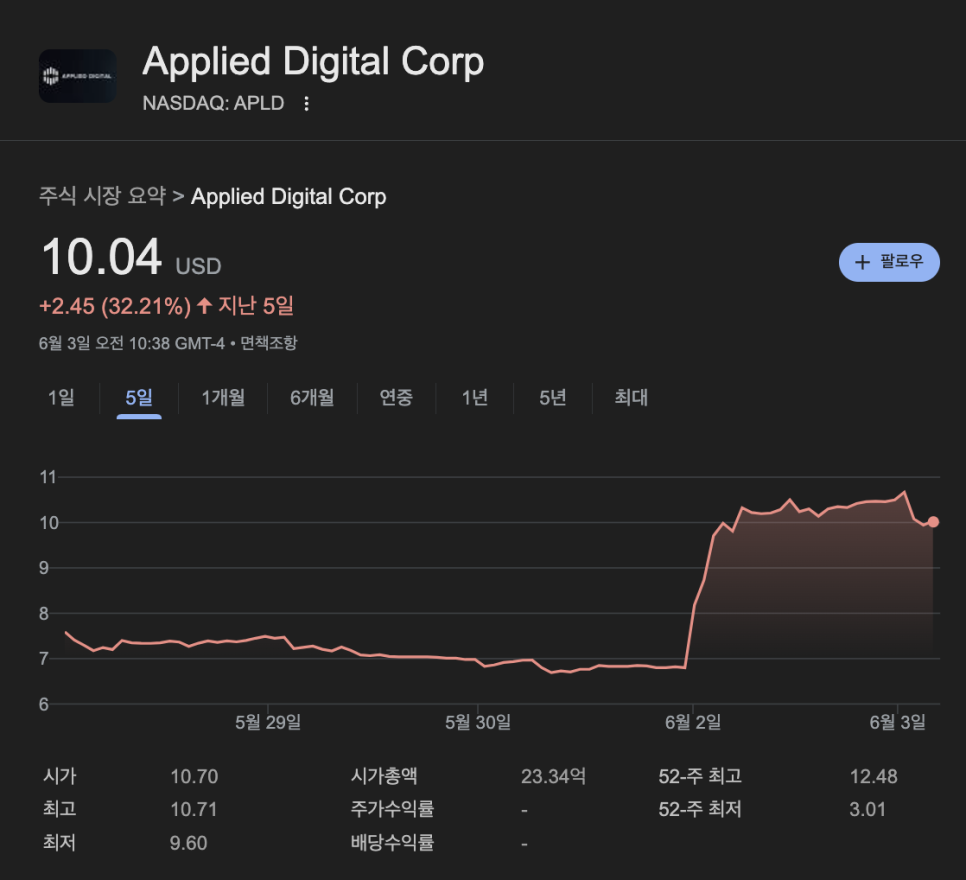Click the Applied Digital Corp main title
966x880 pixels.
[x=313, y=62]
